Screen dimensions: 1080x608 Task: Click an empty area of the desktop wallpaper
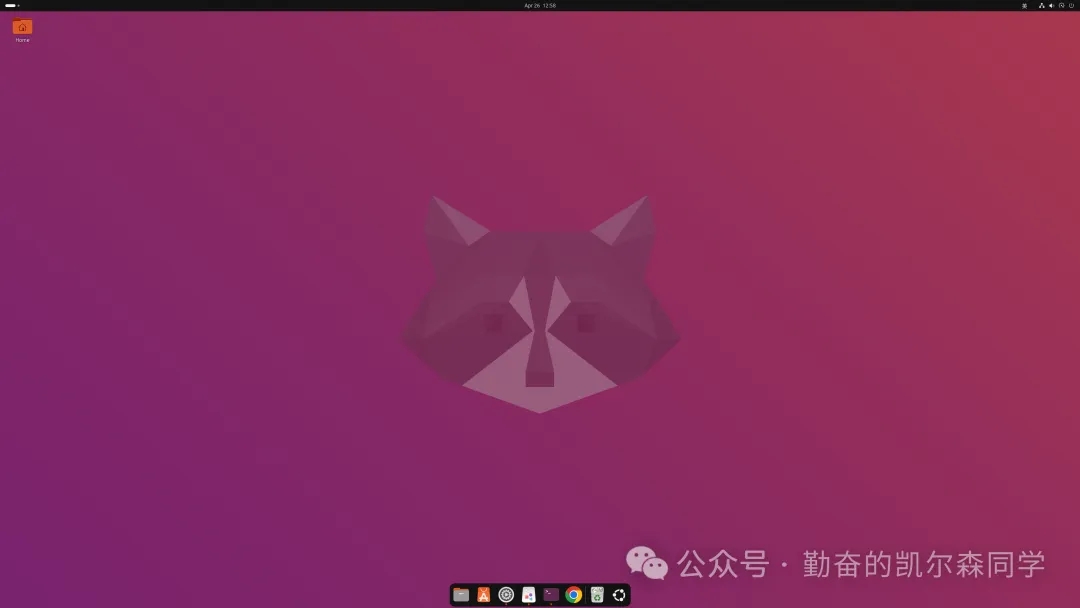(250, 450)
